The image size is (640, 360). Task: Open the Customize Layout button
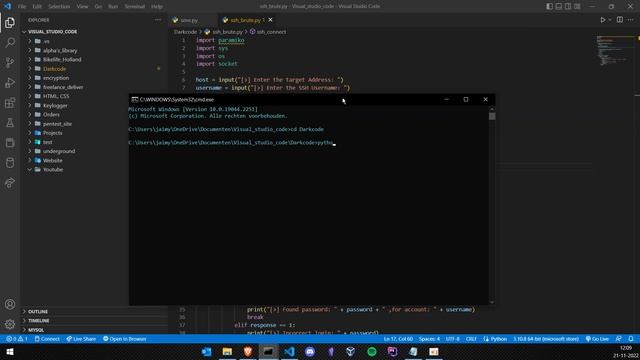[x=577, y=6]
